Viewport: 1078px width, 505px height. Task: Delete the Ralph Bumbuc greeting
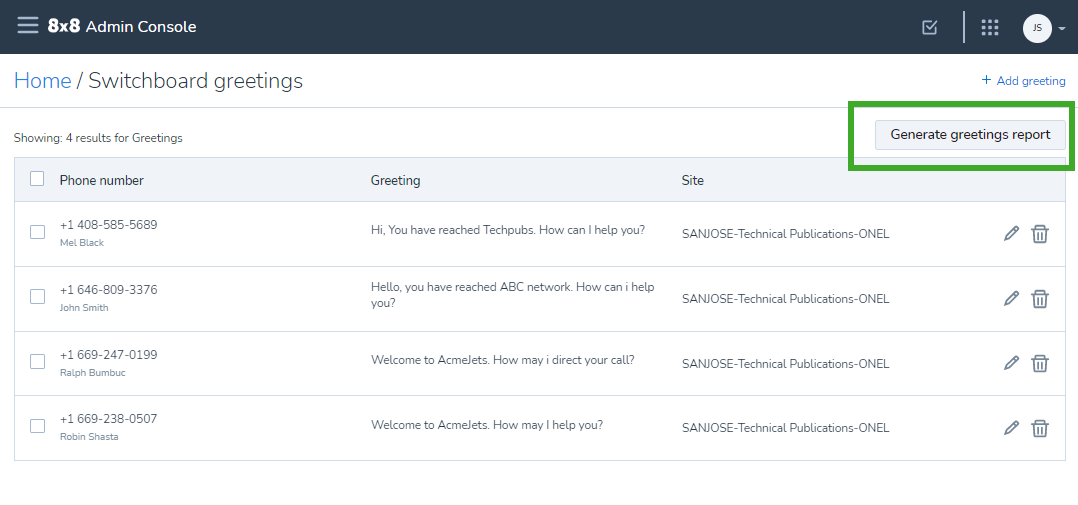click(x=1040, y=363)
